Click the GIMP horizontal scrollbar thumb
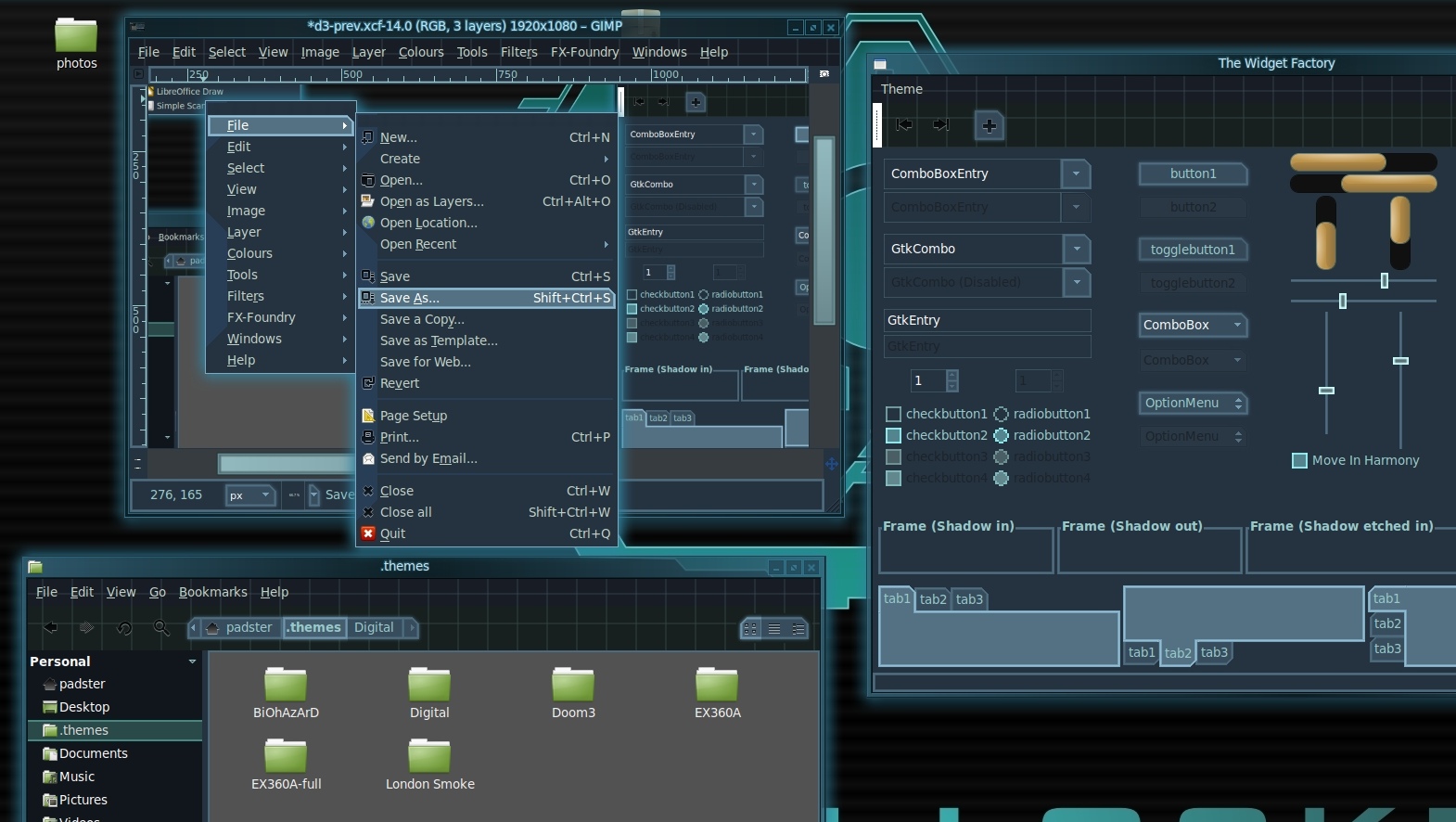The height and width of the screenshot is (822, 1456). [x=286, y=463]
